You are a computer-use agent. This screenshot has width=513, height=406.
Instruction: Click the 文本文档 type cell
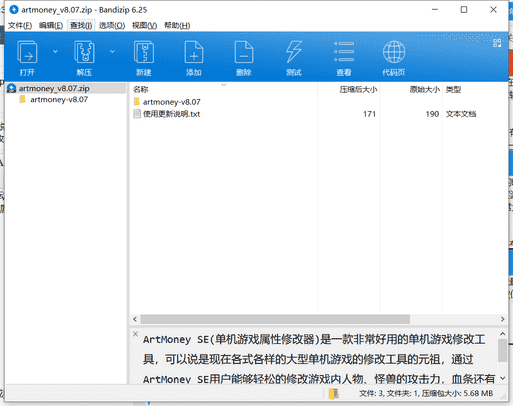(461, 114)
